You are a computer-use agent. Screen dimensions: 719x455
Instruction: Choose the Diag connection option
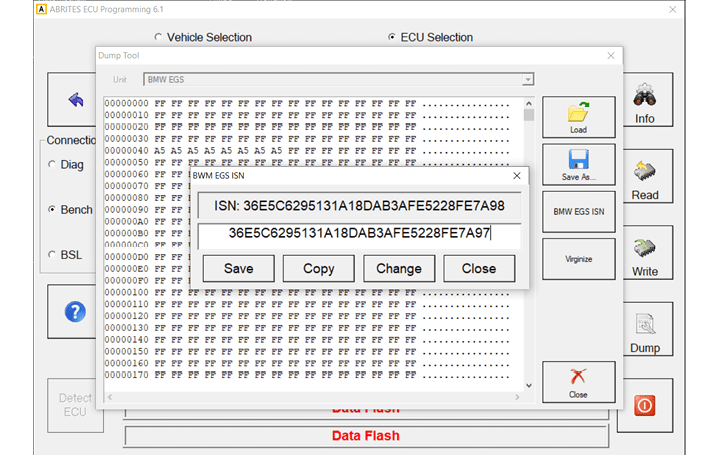[x=52, y=164]
